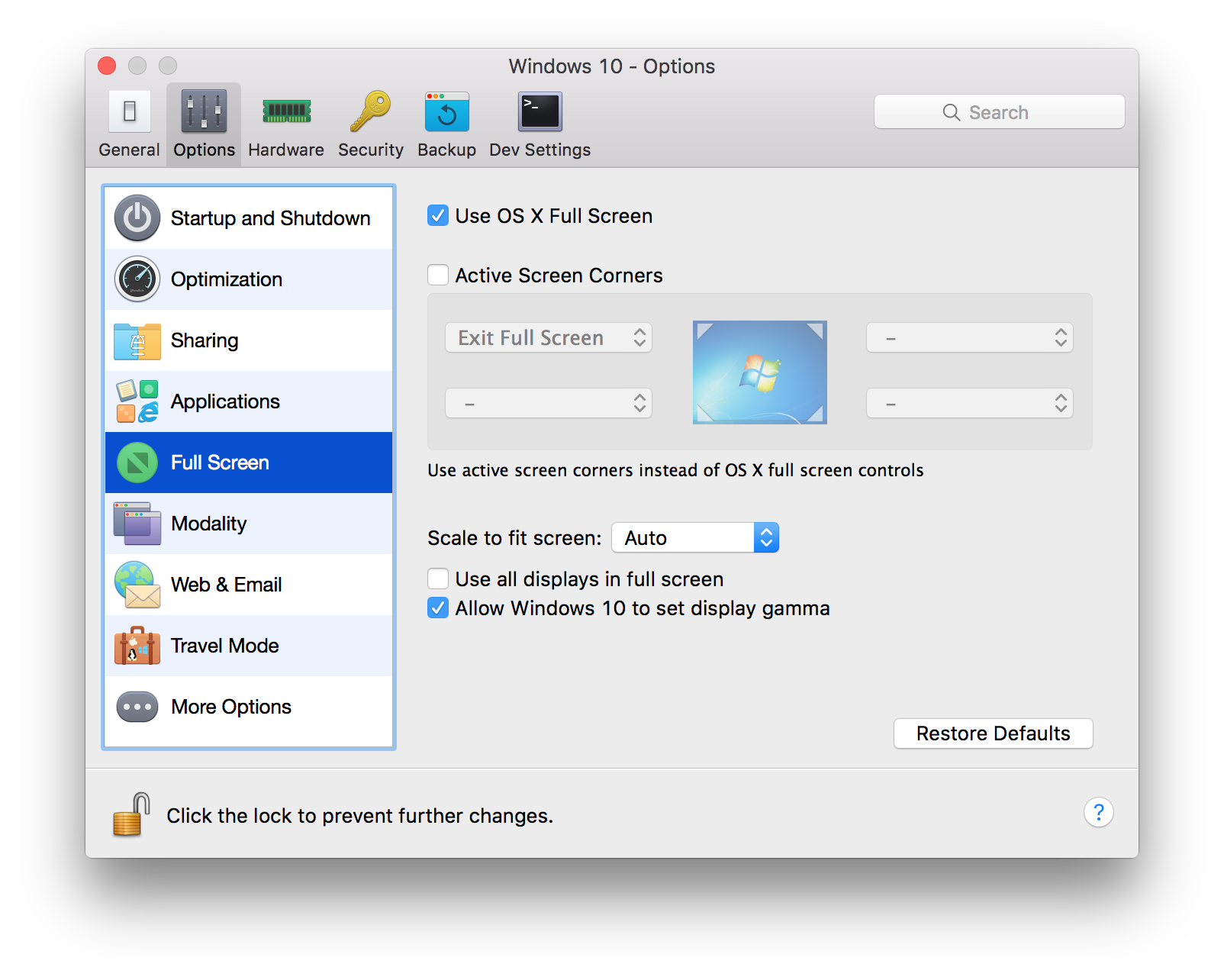
Task: Click the General toolbar icon
Action: [x=129, y=112]
